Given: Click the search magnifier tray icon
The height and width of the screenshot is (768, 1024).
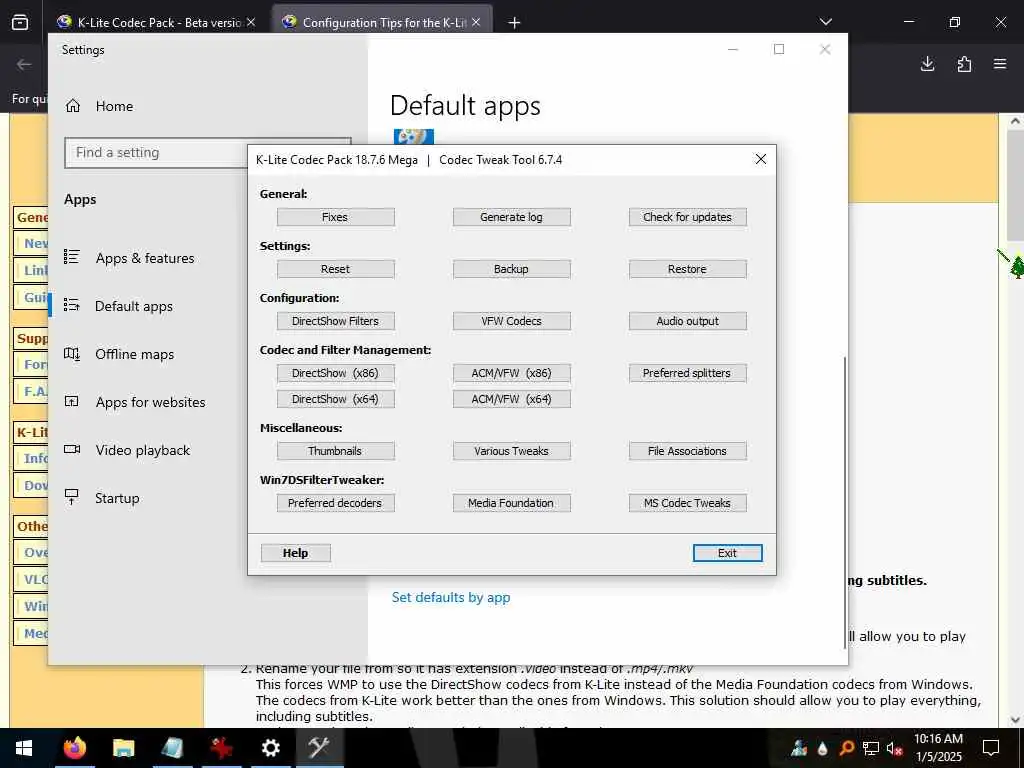Looking at the screenshot, I should pyautogui.click(x=847, y=749).
